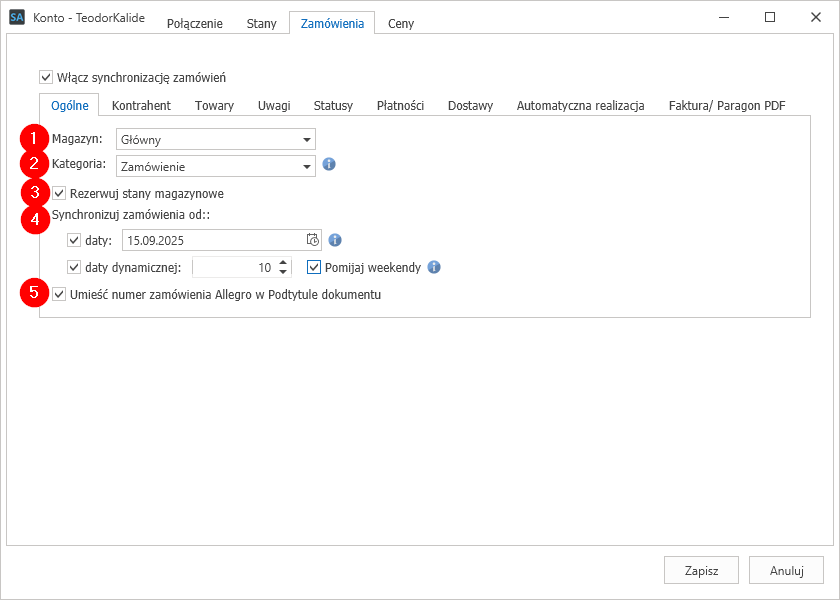This screenshot has height=600, width=840.
Task: Click the info icon next to Pomijaj weekendy
Action: click(434, 267)
